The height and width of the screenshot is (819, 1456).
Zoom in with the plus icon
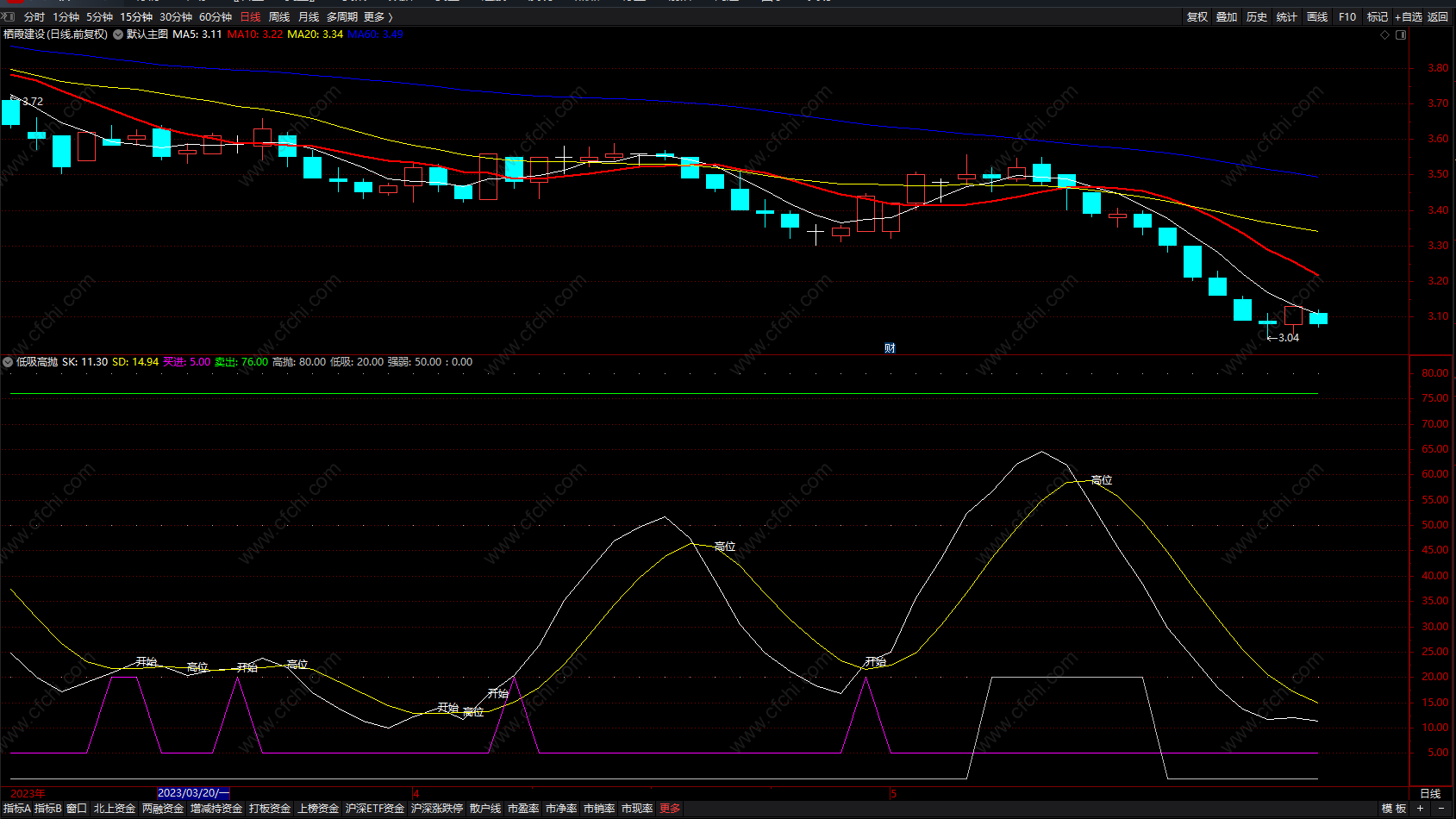click(1420, 809)
